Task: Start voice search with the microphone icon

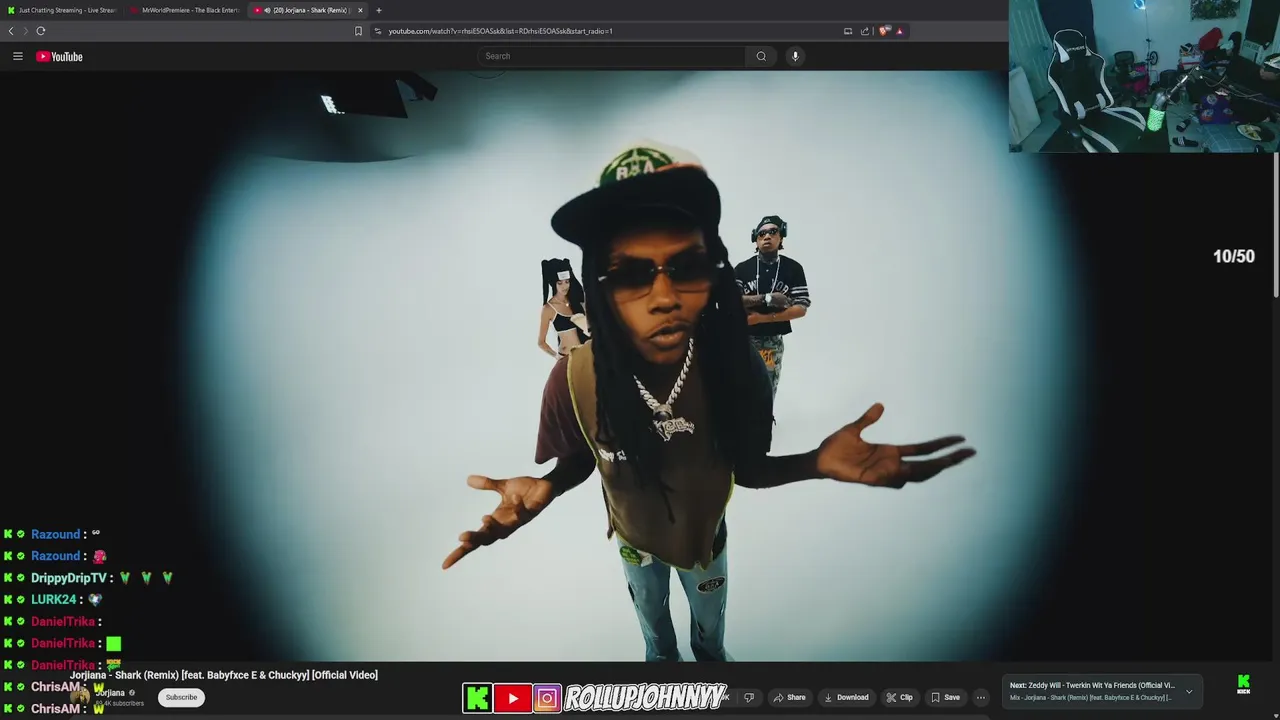Action: [795, 56]
